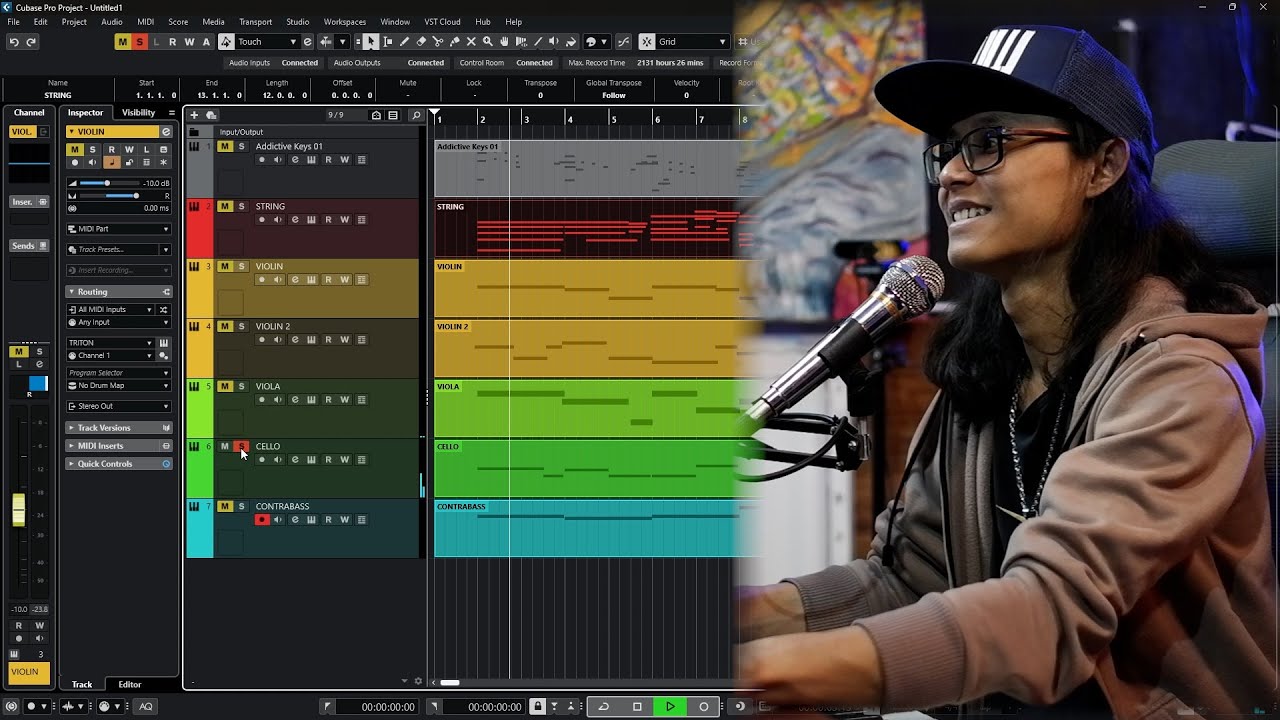Click the Add Track plus icon
Screen dimensions: 1280x720
194,115
